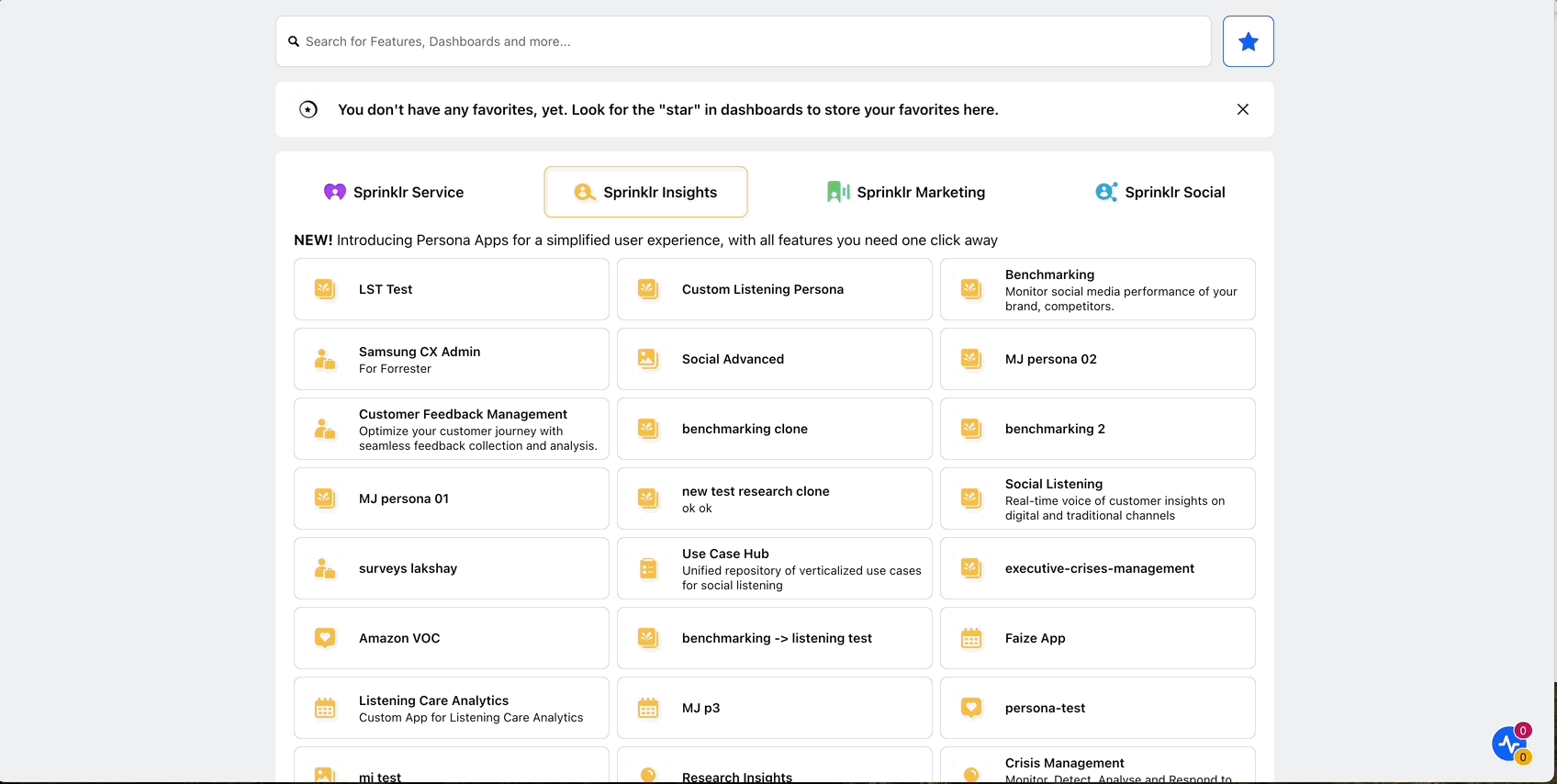Open benchmarking -> listening test label
The width and height of the screenshot is (1557, 784).
(777, 638)
